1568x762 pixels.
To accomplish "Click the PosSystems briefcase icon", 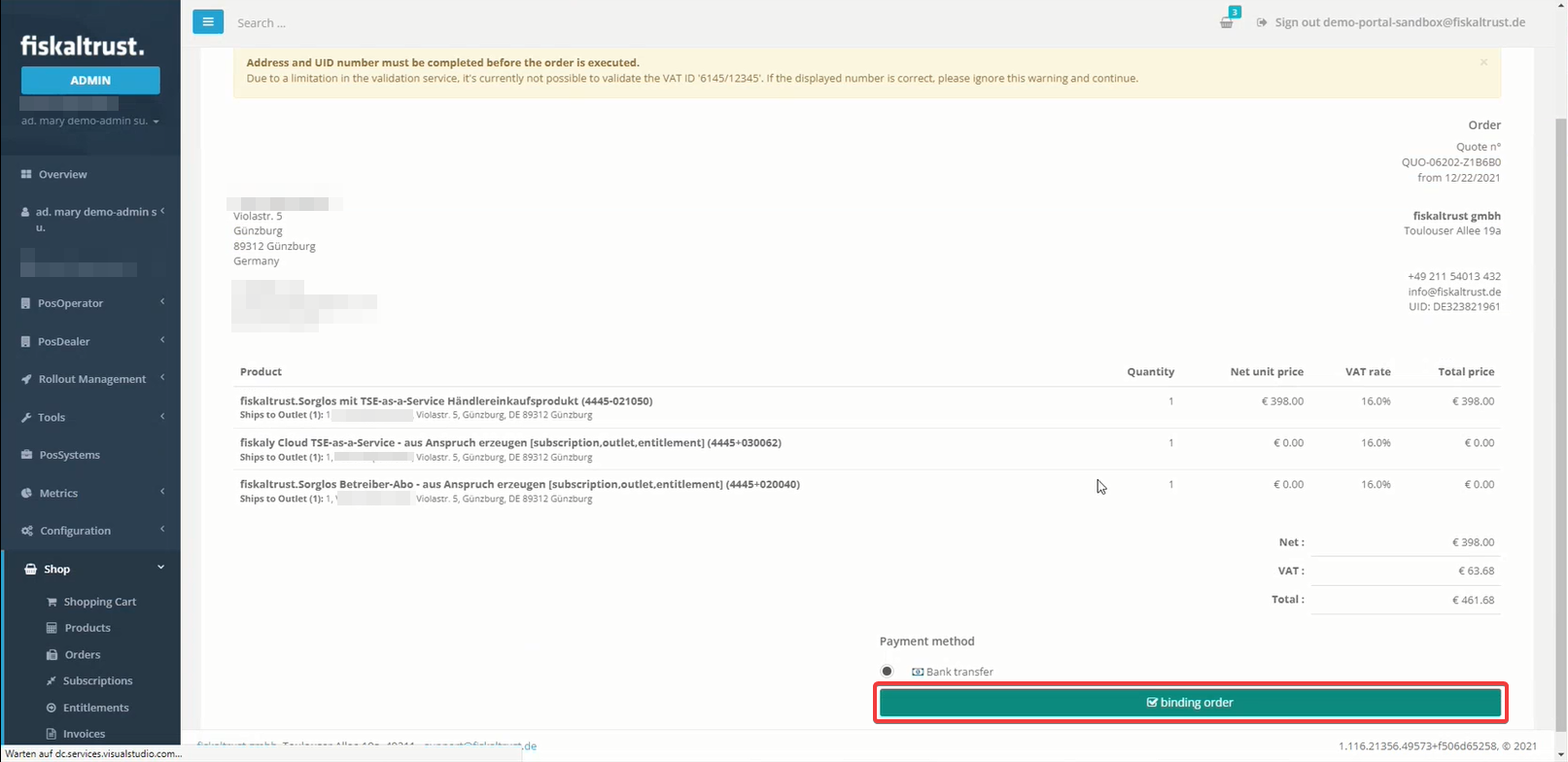I will coord(26,455).
